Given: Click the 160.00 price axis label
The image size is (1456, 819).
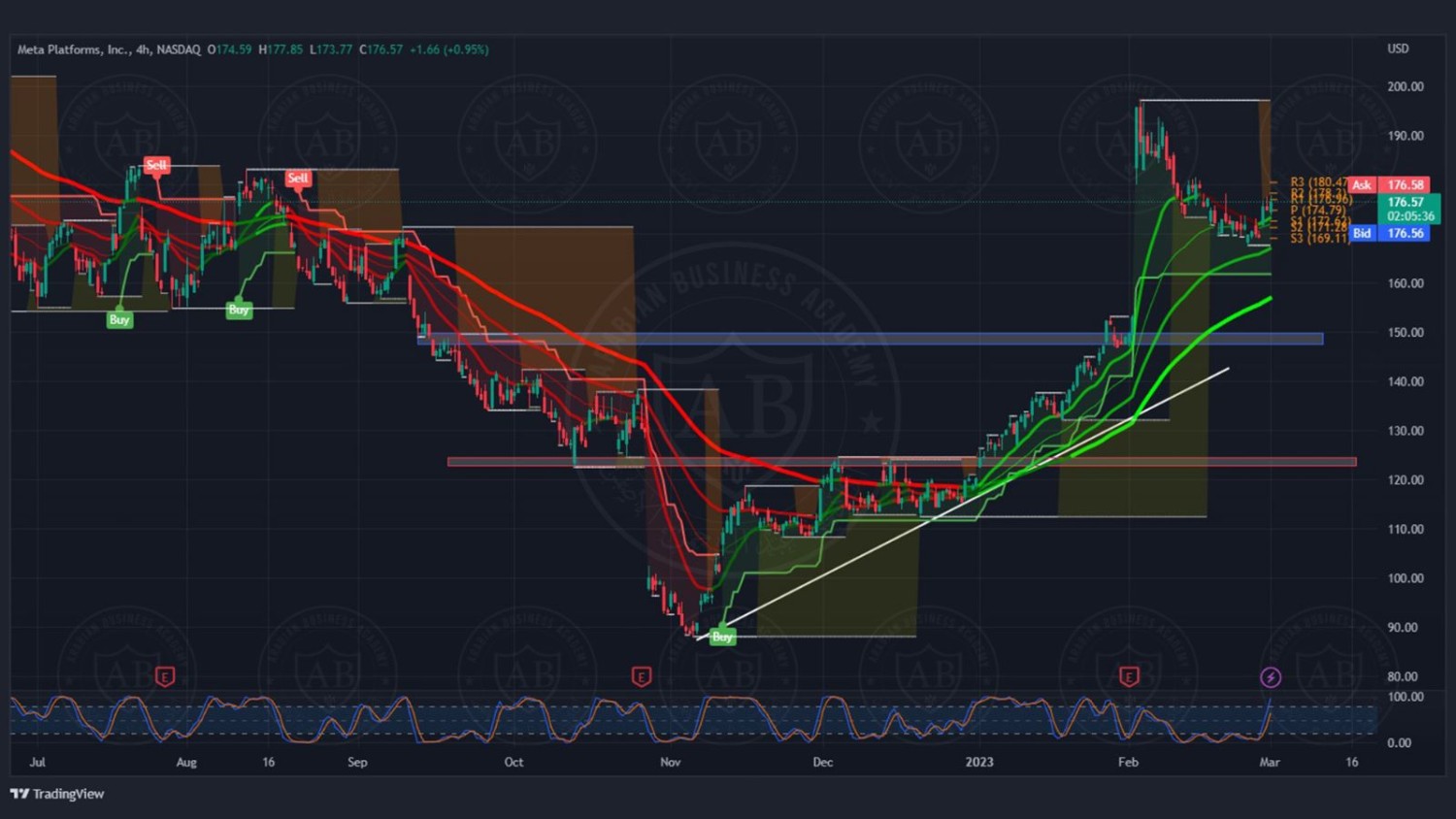Looking at the screenshot, I should pos(1405,283).
